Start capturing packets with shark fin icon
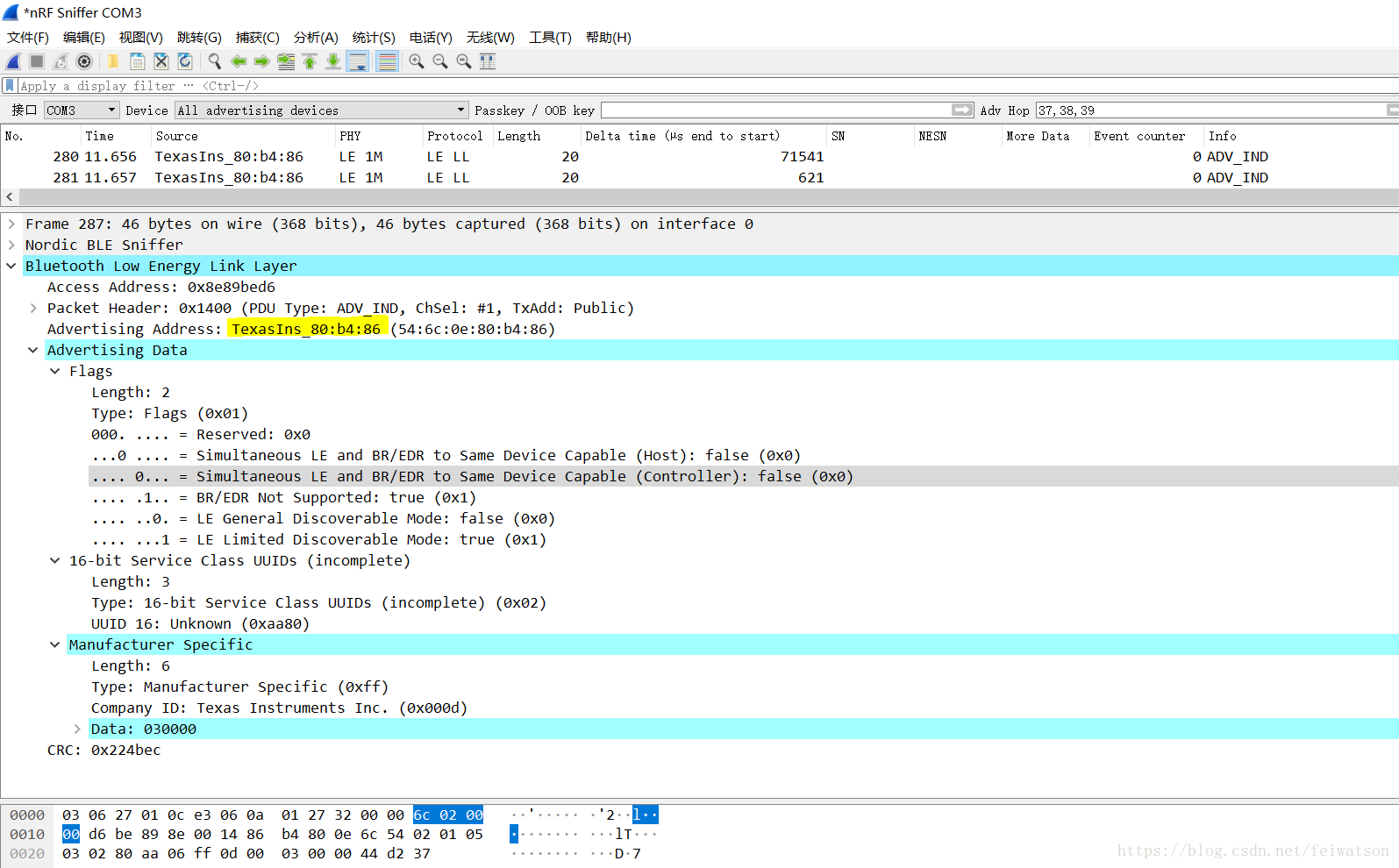The image size is (1399, 868). point(13,61)
